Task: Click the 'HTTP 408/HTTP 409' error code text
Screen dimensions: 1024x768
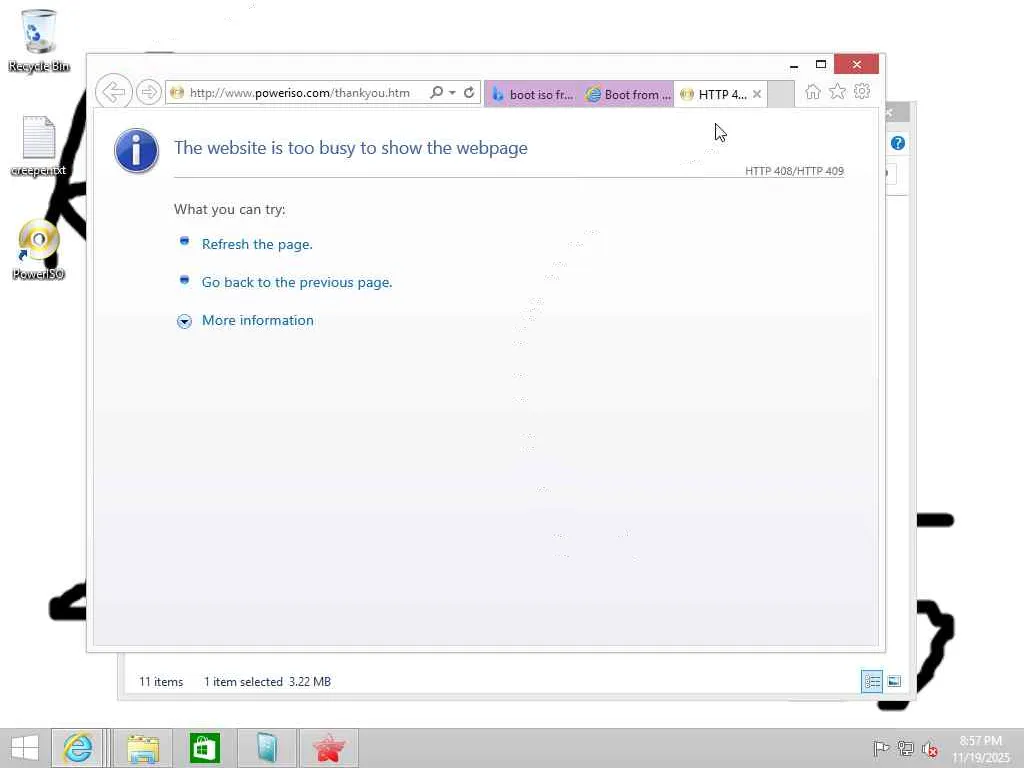Action: 794,171
